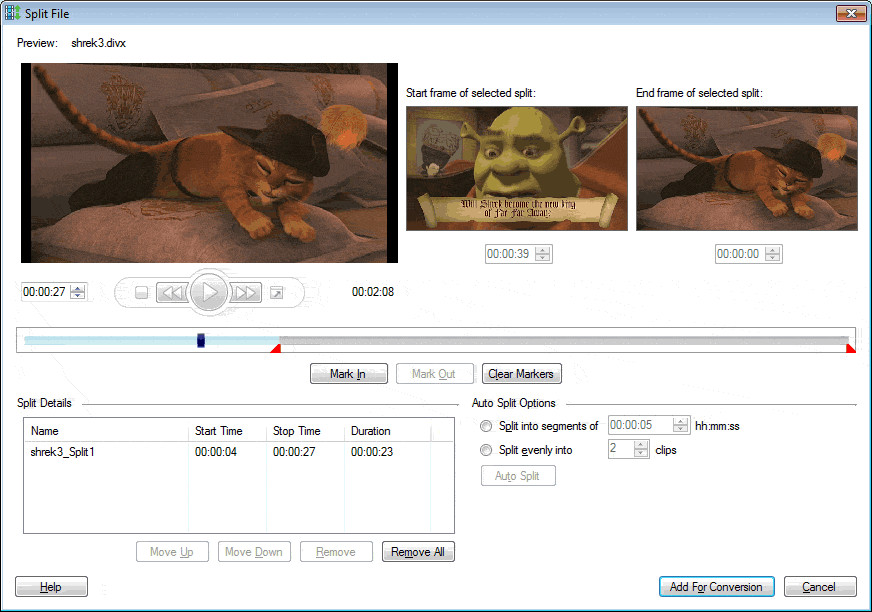The height and width of the screenshot is (612, 872).
Task: Open Help
Action: click(51, 587)
